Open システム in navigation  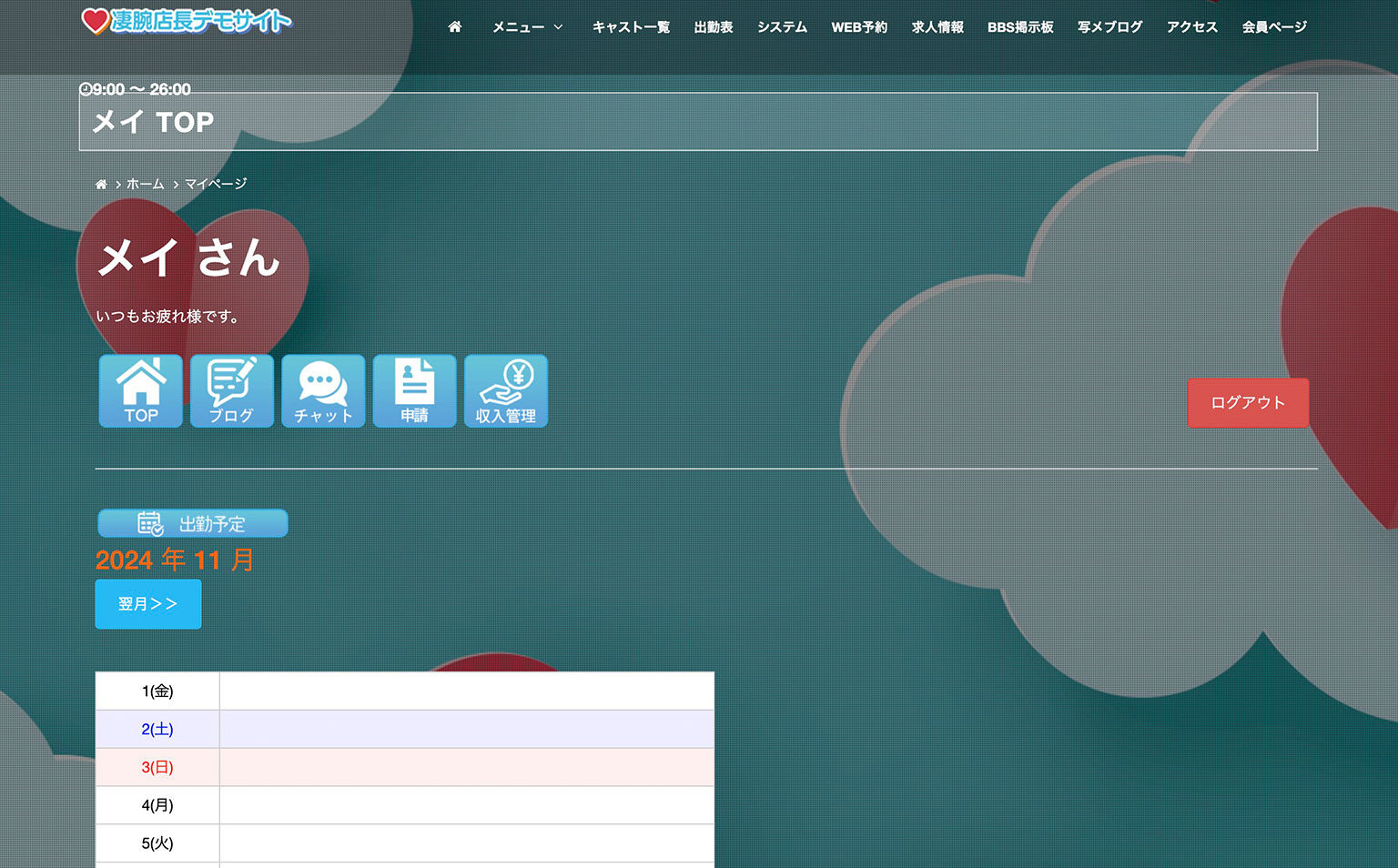tap(782, 27)
